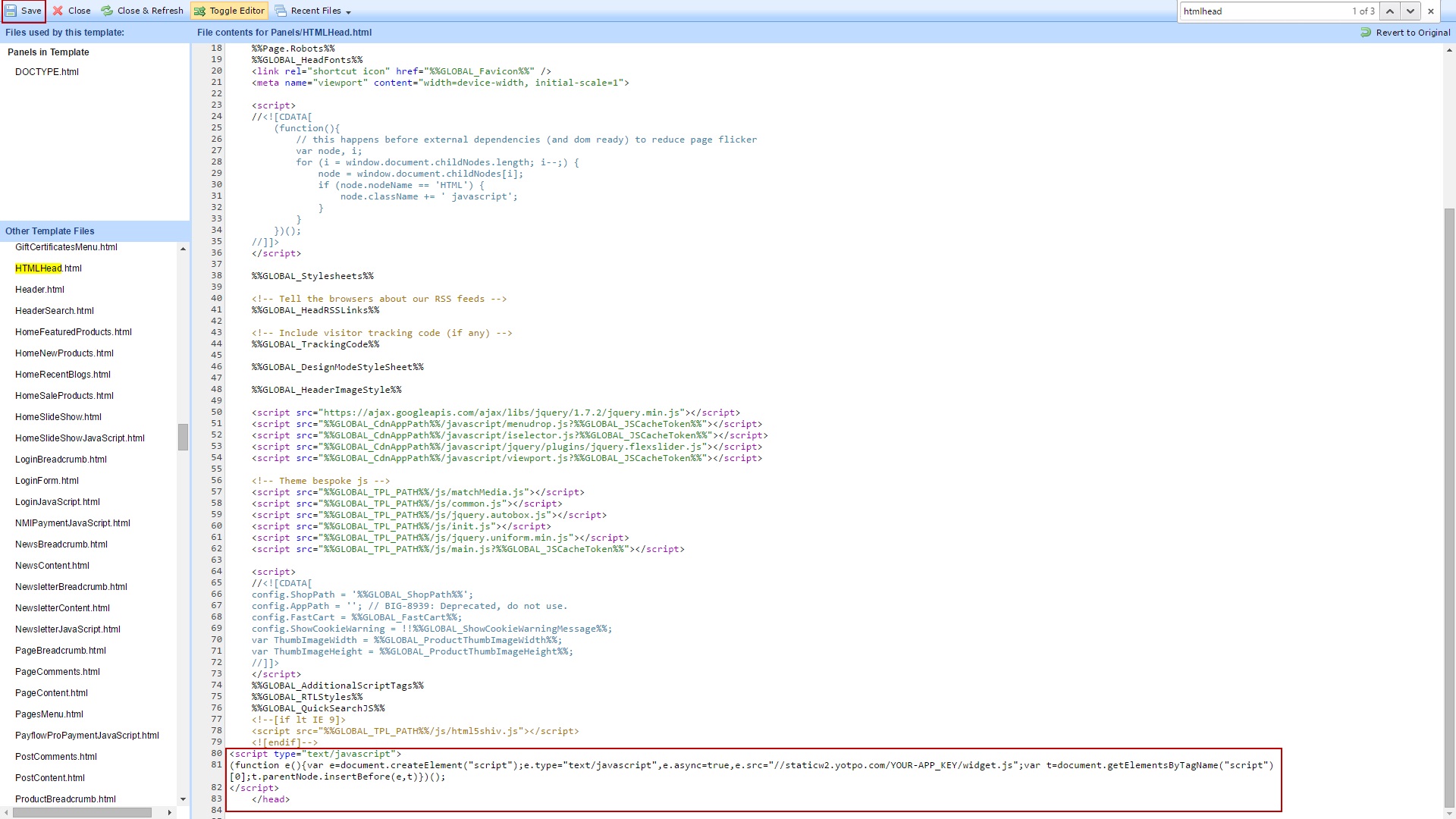Click the Recent Files icon
Viewport: 1456px width, 819px height.
click(x=281, y=11)
